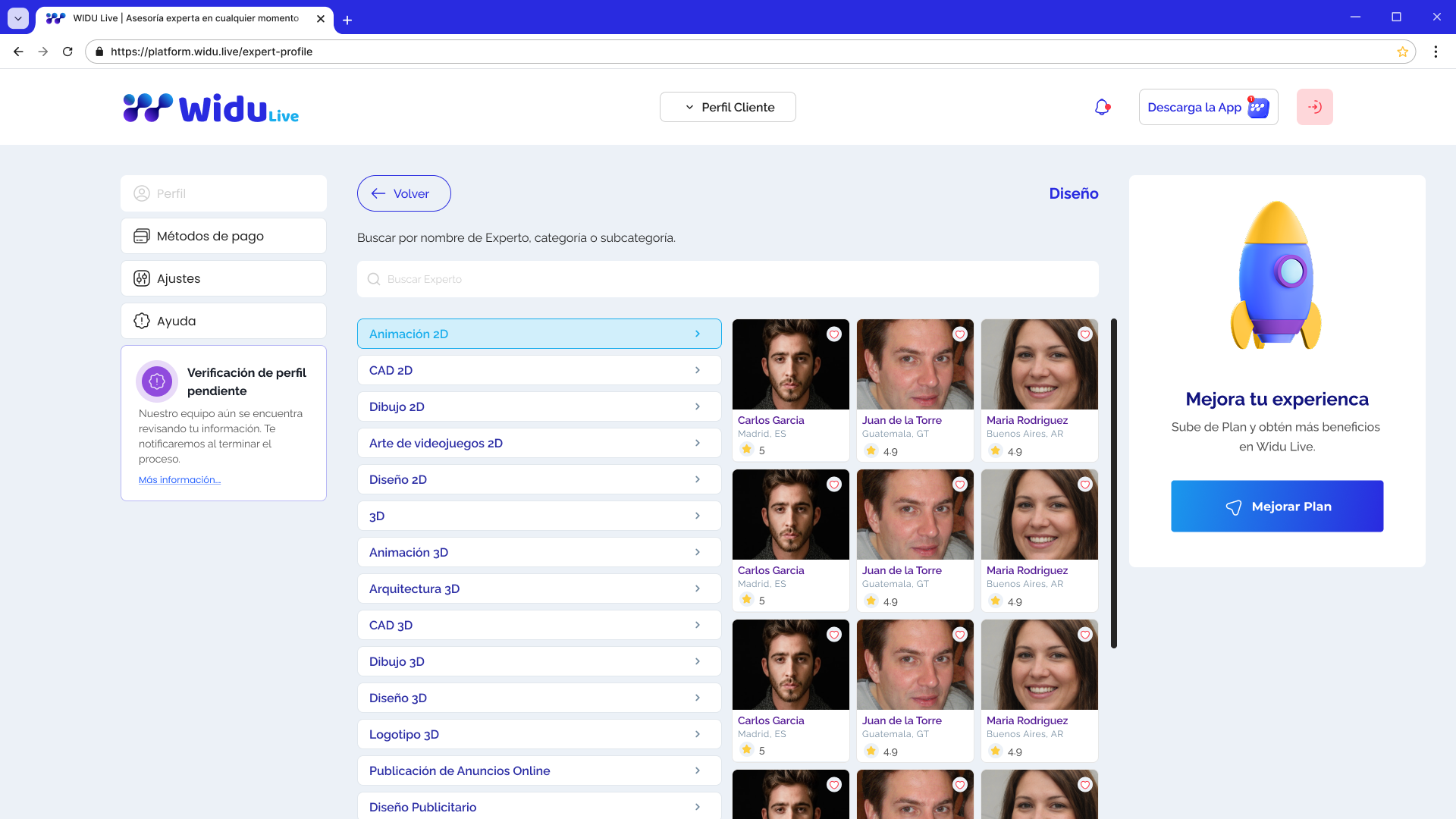Click the notification bell icon
This screenshot has width=1456, height=819.
tap(1102, 108)
